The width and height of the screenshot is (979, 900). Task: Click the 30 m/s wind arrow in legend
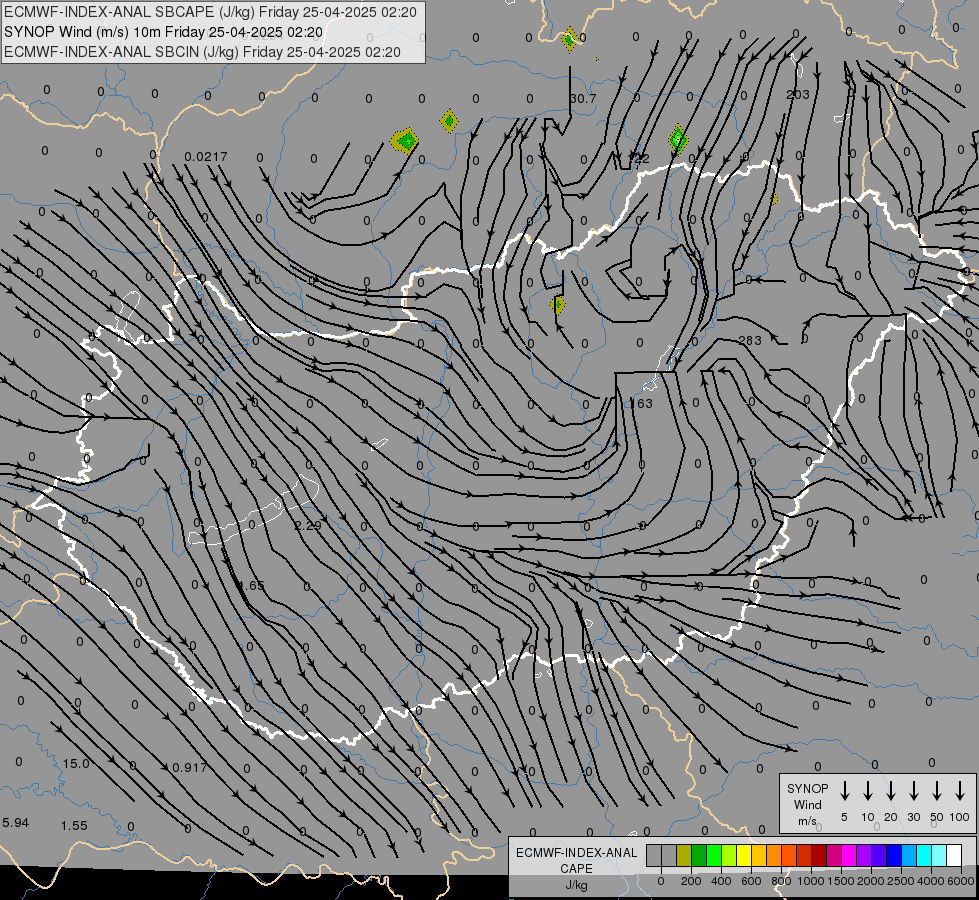(913, 791)
